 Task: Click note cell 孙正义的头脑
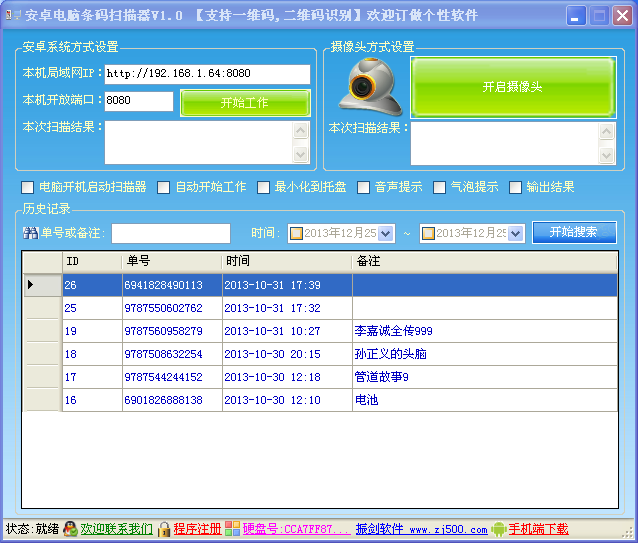[x=485, y=354]
